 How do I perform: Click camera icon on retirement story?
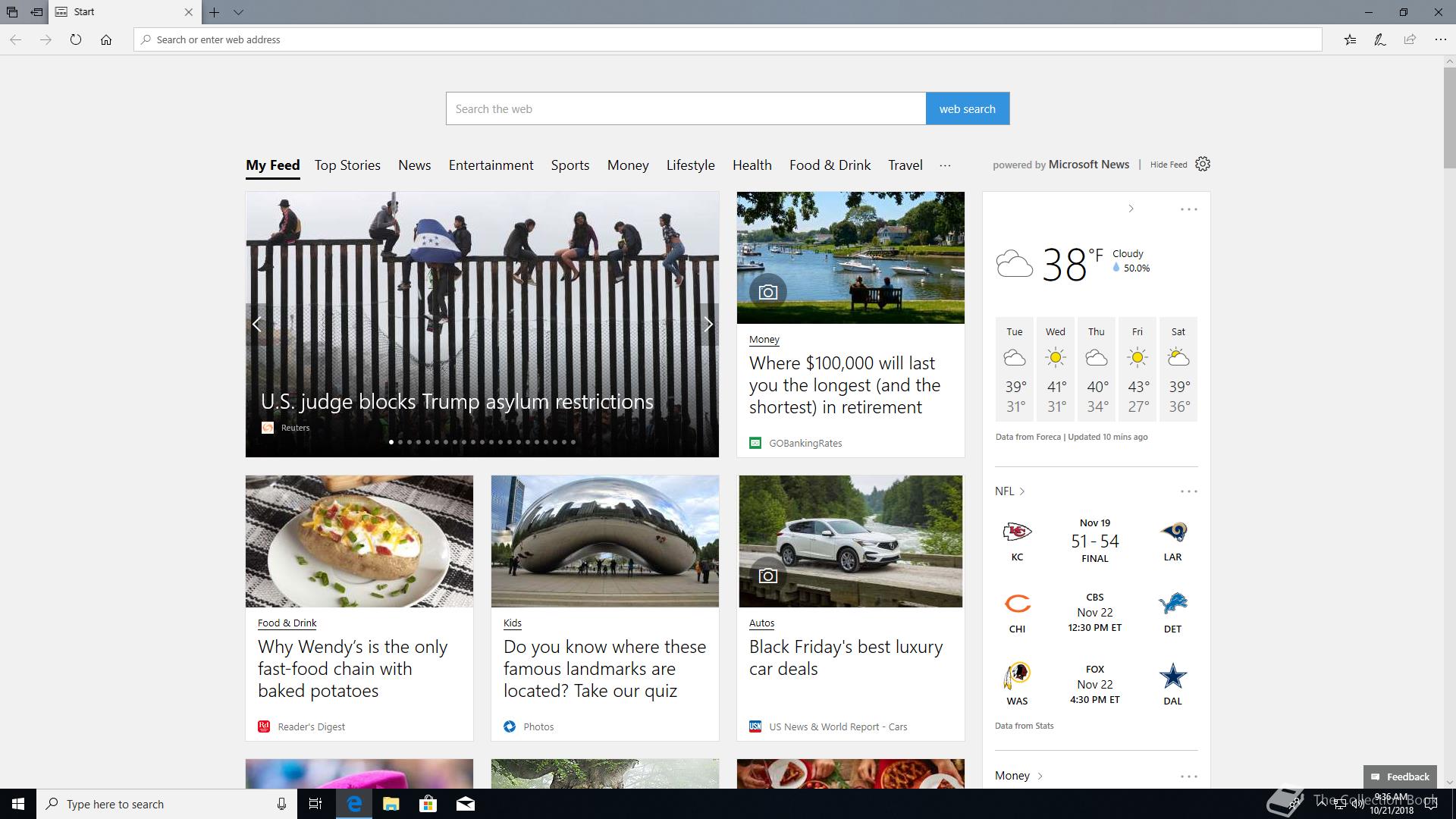(x=767, y=292)
